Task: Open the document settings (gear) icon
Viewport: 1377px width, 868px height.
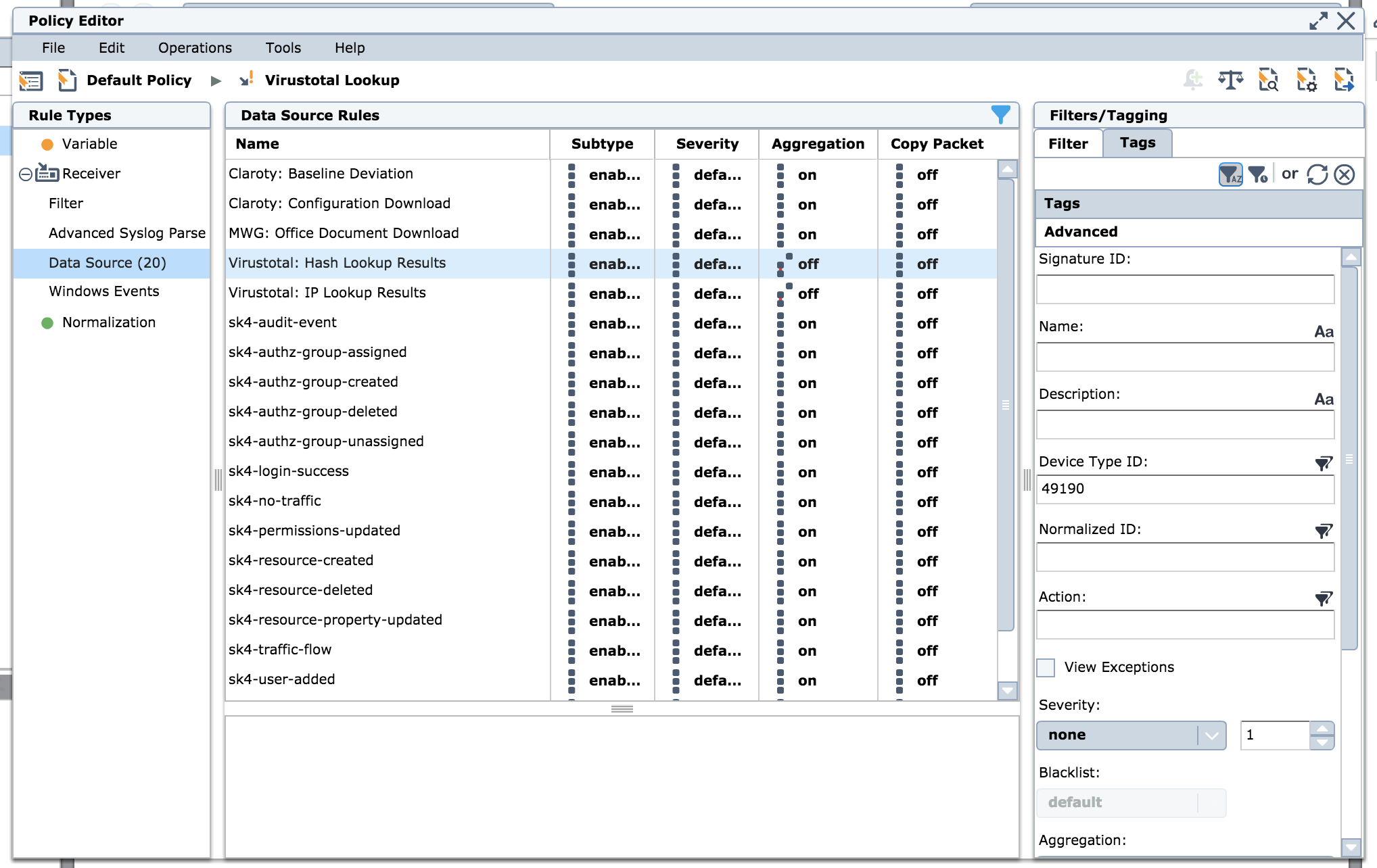Action: point(1305,80)
